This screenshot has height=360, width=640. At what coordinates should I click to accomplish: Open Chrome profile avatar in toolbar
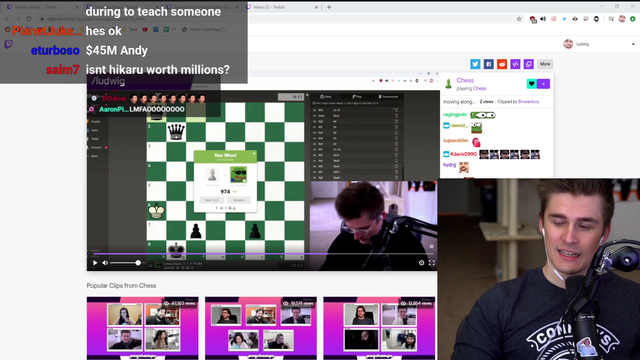pyautogui.click(x=622, y=19)
